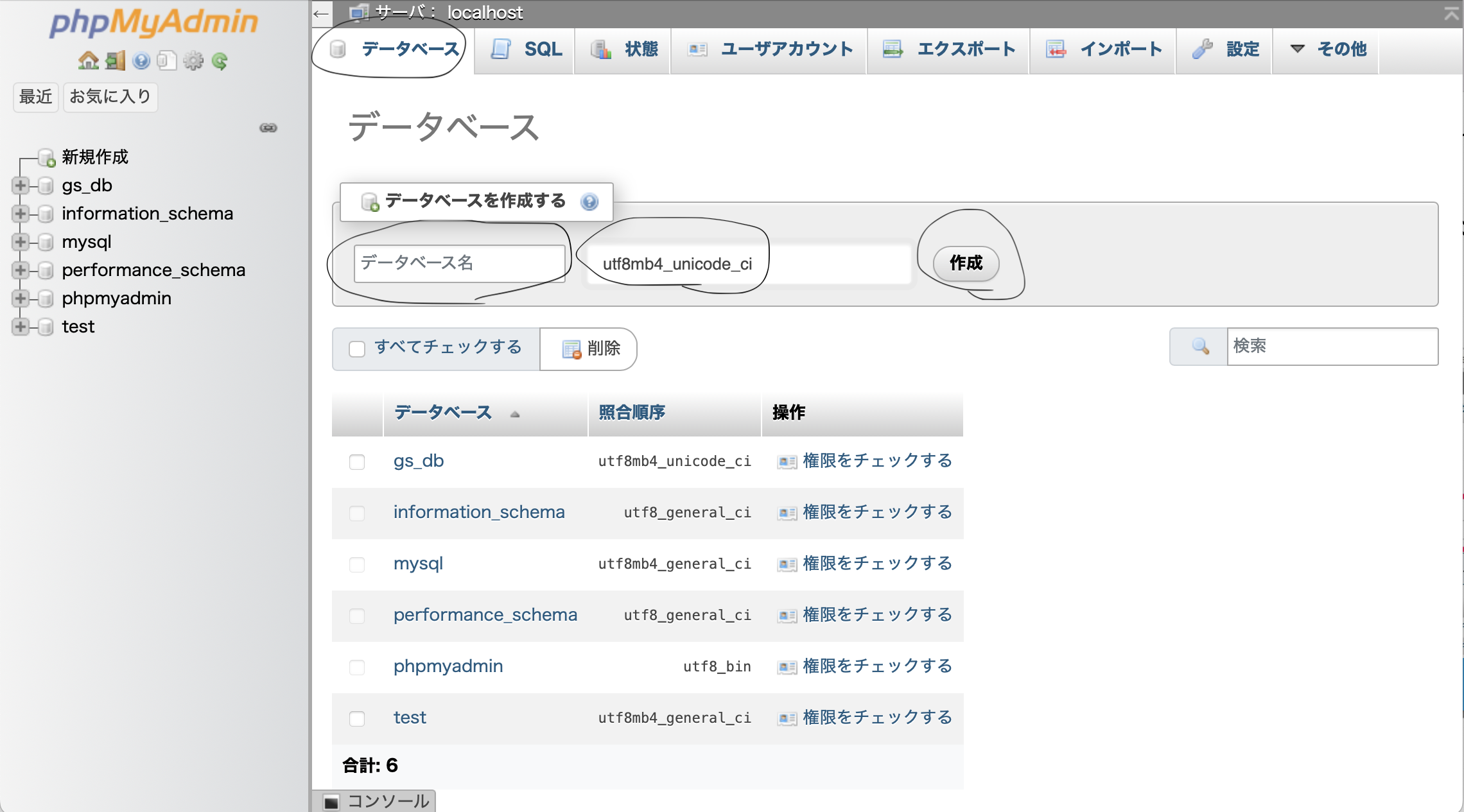This screenshot has height=812, width=1464.
Task: Expand the mysql database tree node
Action: [x=20, y=242]
